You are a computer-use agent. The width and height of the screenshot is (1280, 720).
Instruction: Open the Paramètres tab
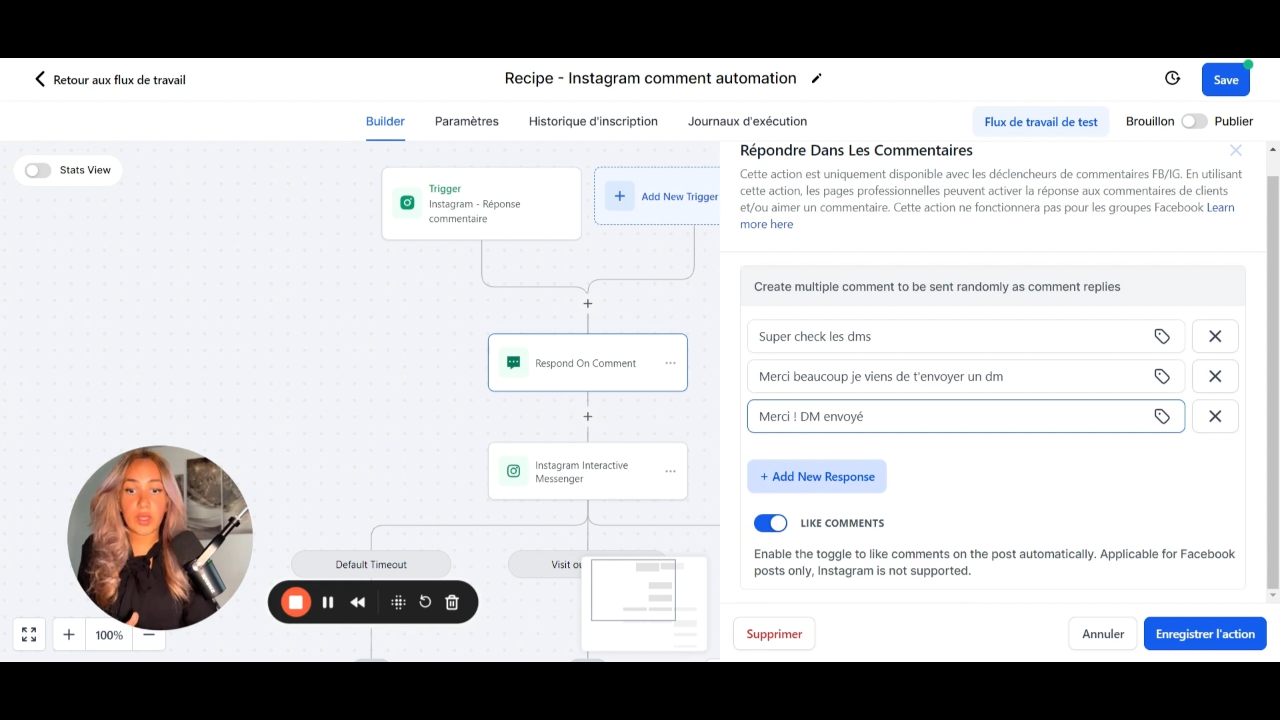pos(467,121)
